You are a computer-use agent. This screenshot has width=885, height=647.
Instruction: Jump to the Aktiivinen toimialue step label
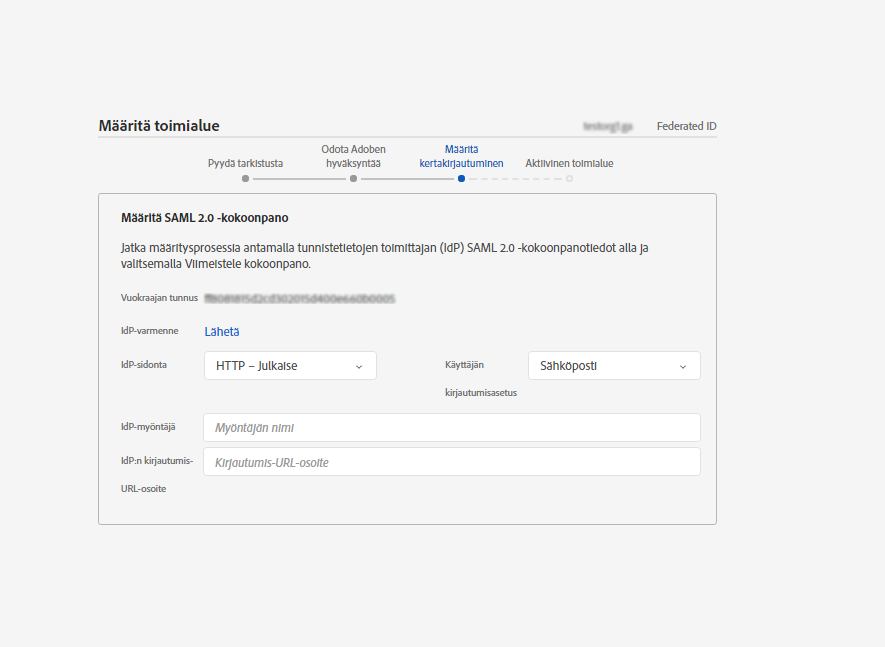click(569, 163)
